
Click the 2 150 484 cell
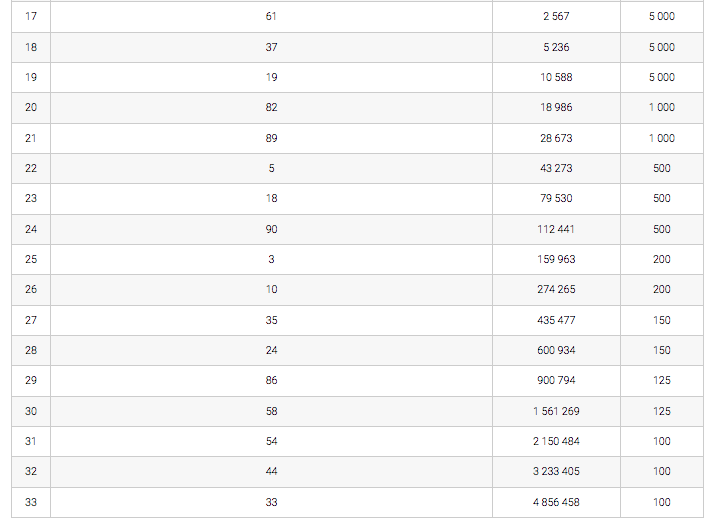pyautogui.click(x=556, y=441)
